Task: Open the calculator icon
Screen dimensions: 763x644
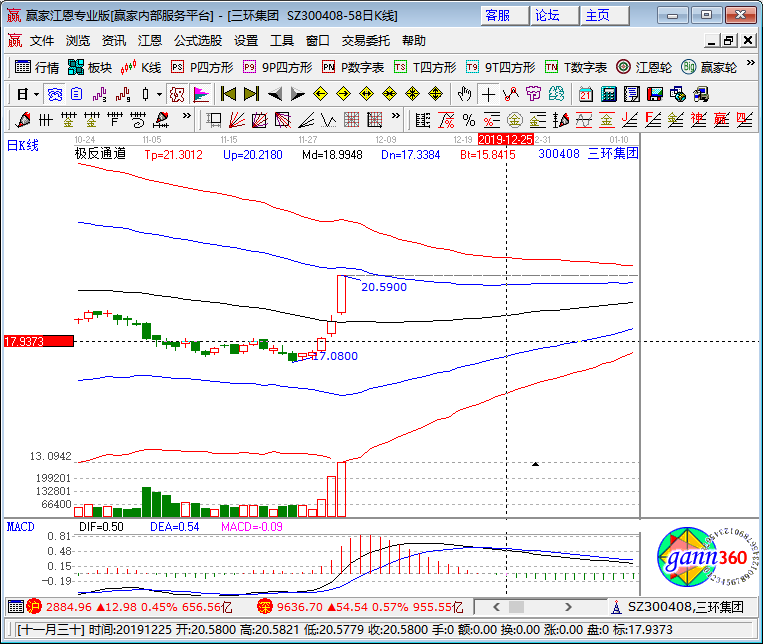Action: pos(609,94)
